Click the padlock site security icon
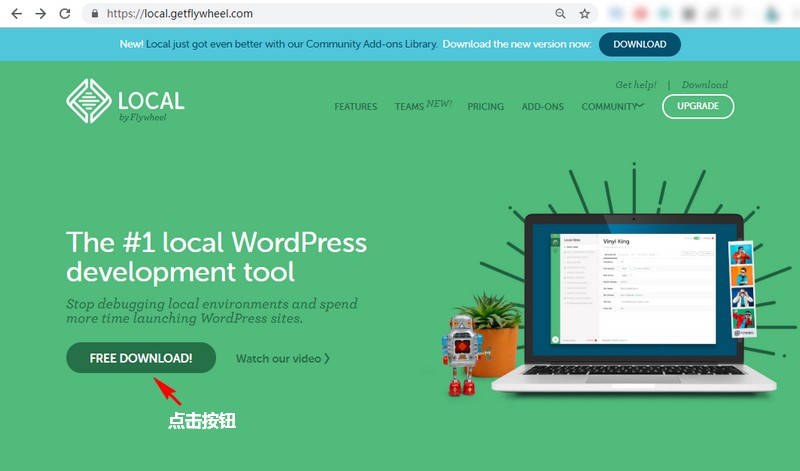Screen dimensions: 800x471 click(95, 14)
